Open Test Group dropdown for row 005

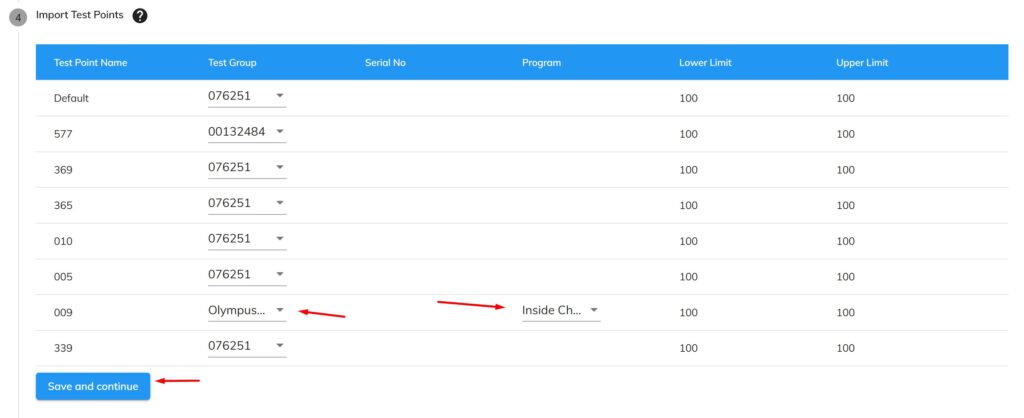[247, 275]
